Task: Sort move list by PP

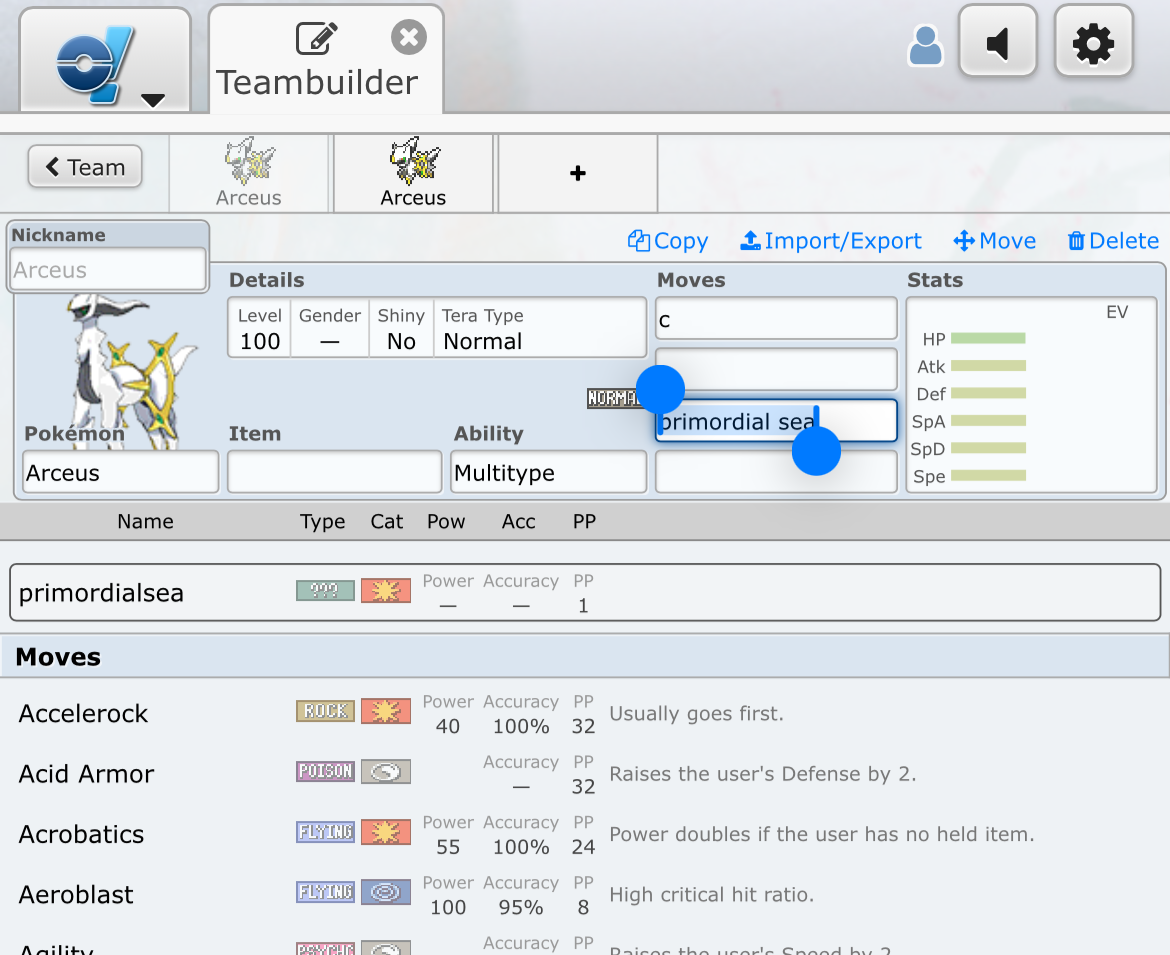Action: coord(584,522)
